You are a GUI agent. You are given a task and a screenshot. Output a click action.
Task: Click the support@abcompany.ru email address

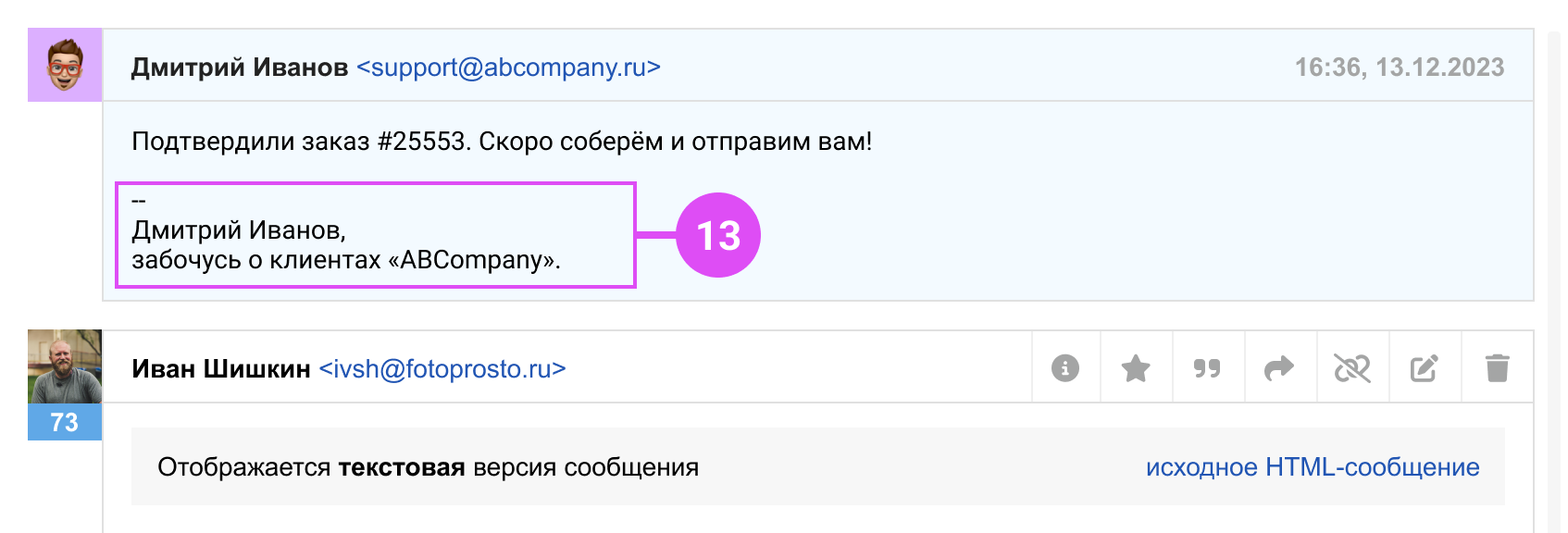508,68
